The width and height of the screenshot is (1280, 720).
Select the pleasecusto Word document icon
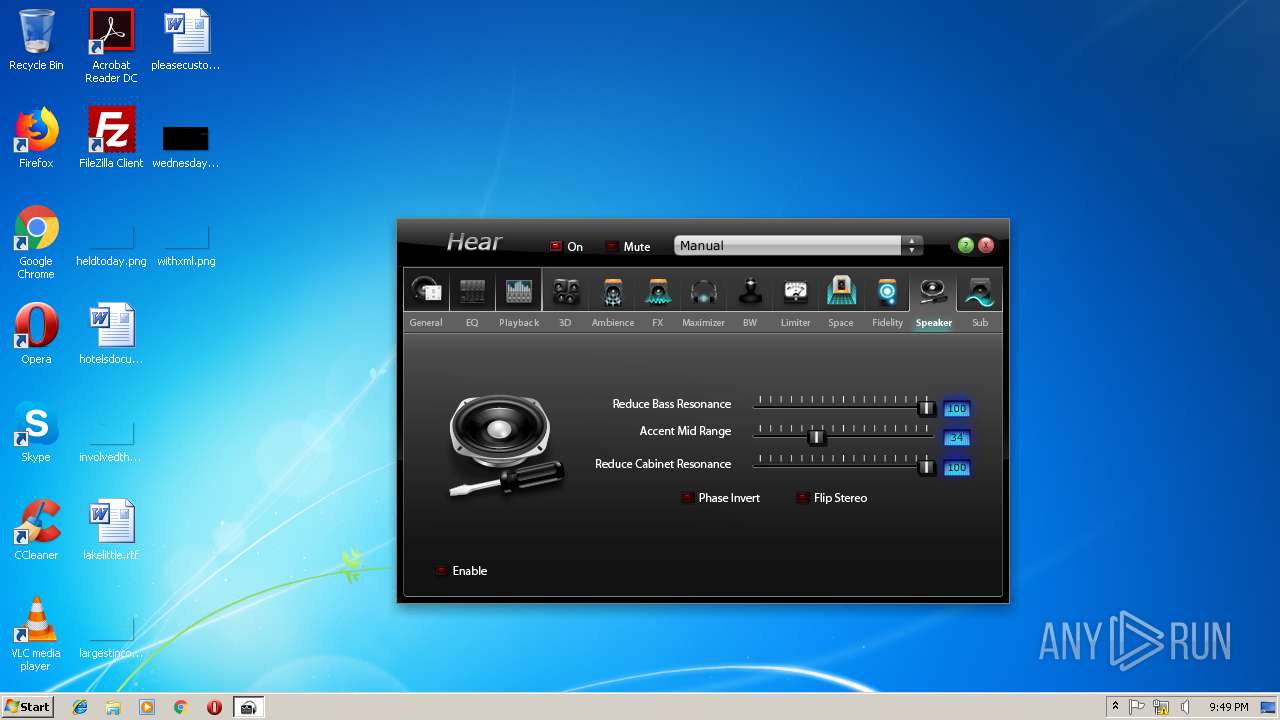coord(186,40)
